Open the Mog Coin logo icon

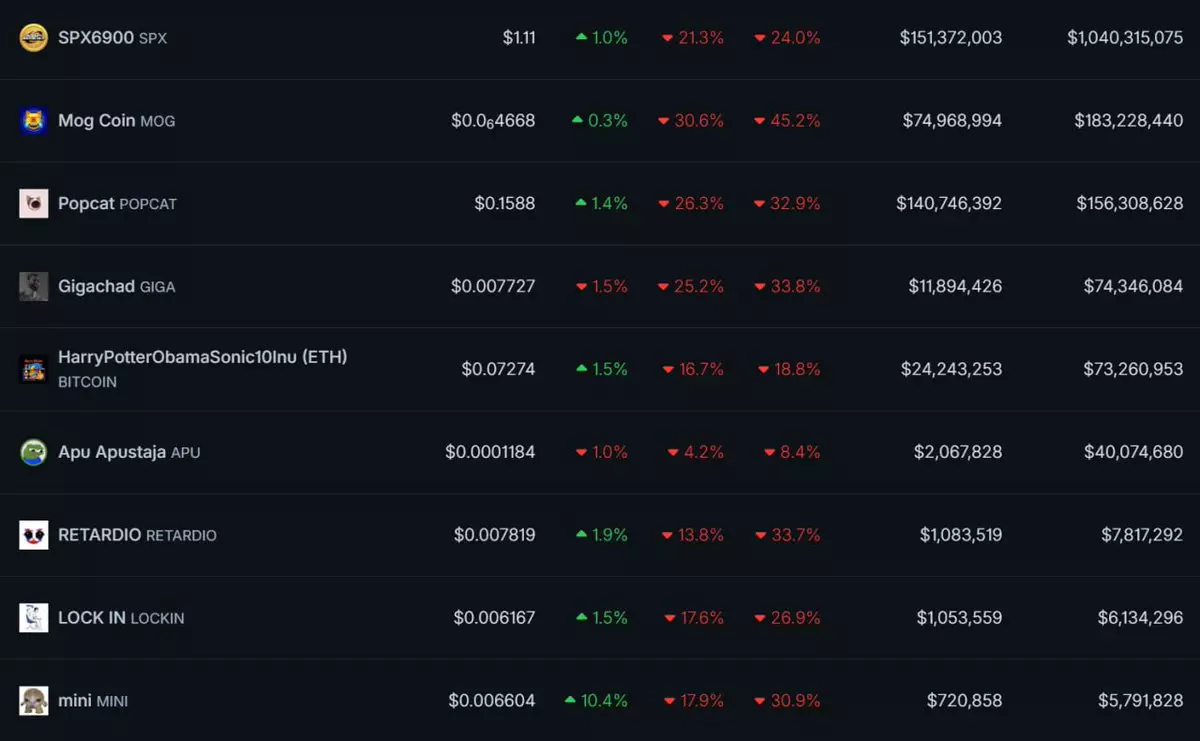(x=34, y=121)
